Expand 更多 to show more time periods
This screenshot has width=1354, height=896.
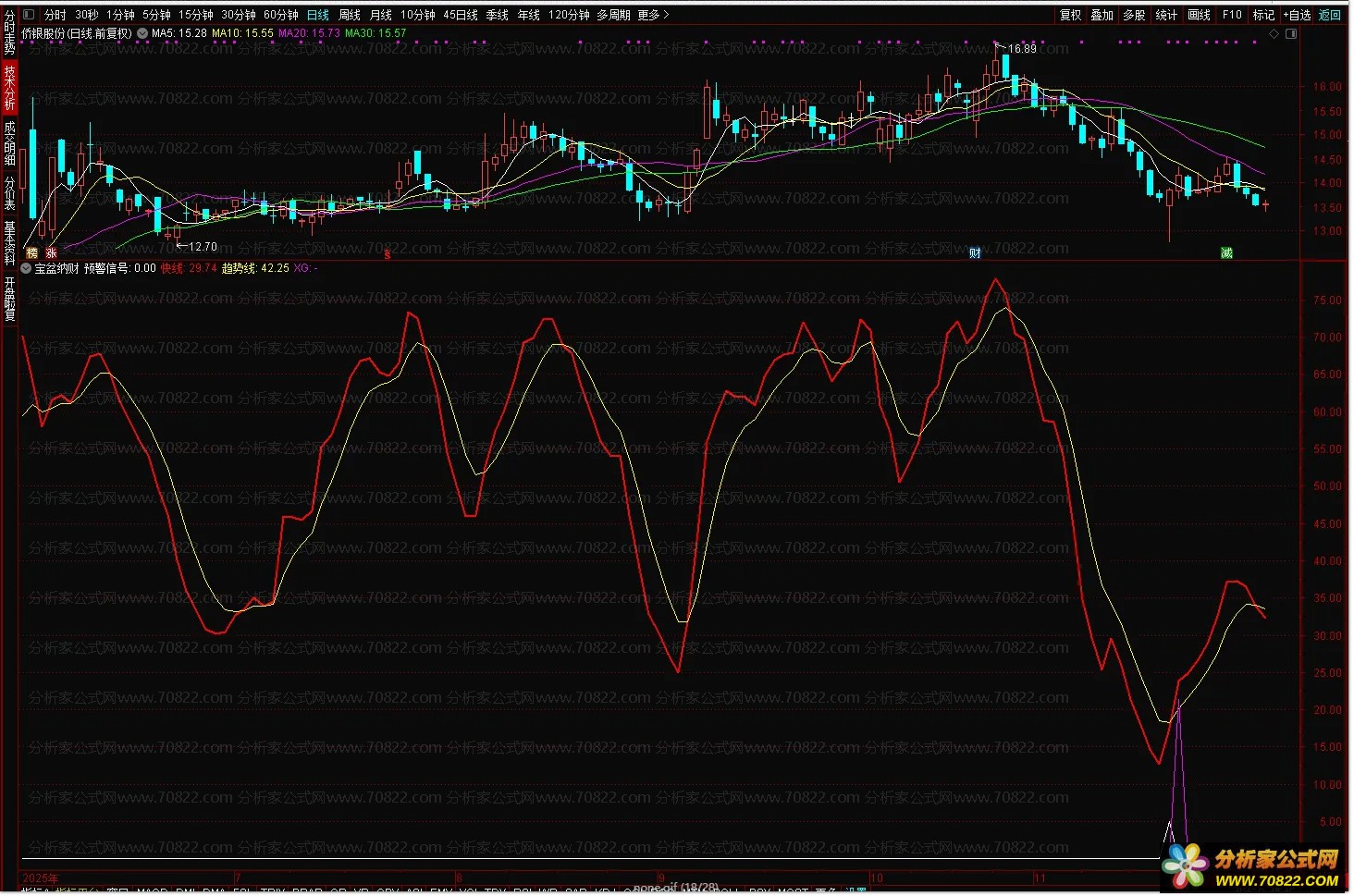coord(652,15)
